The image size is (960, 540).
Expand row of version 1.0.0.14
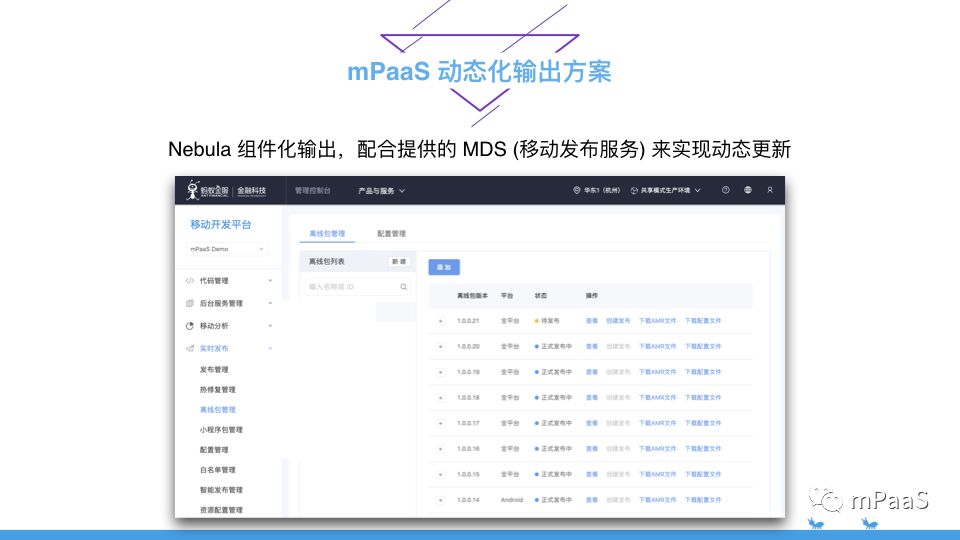coord(440,500)
